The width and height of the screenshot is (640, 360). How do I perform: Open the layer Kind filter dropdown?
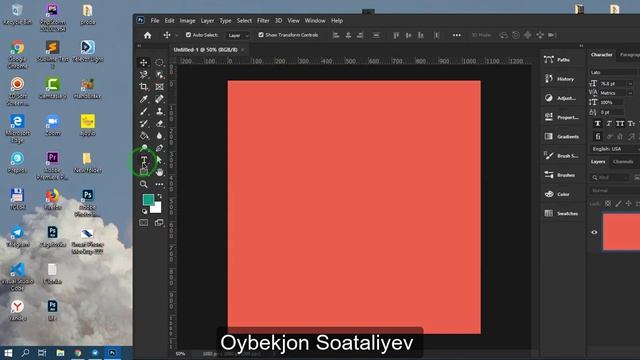tap(610, 178)
